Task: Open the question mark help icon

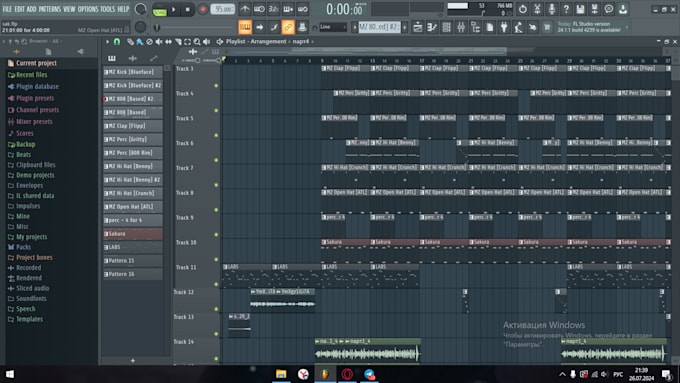Action: pyautogui.click(x=566, y=9)
